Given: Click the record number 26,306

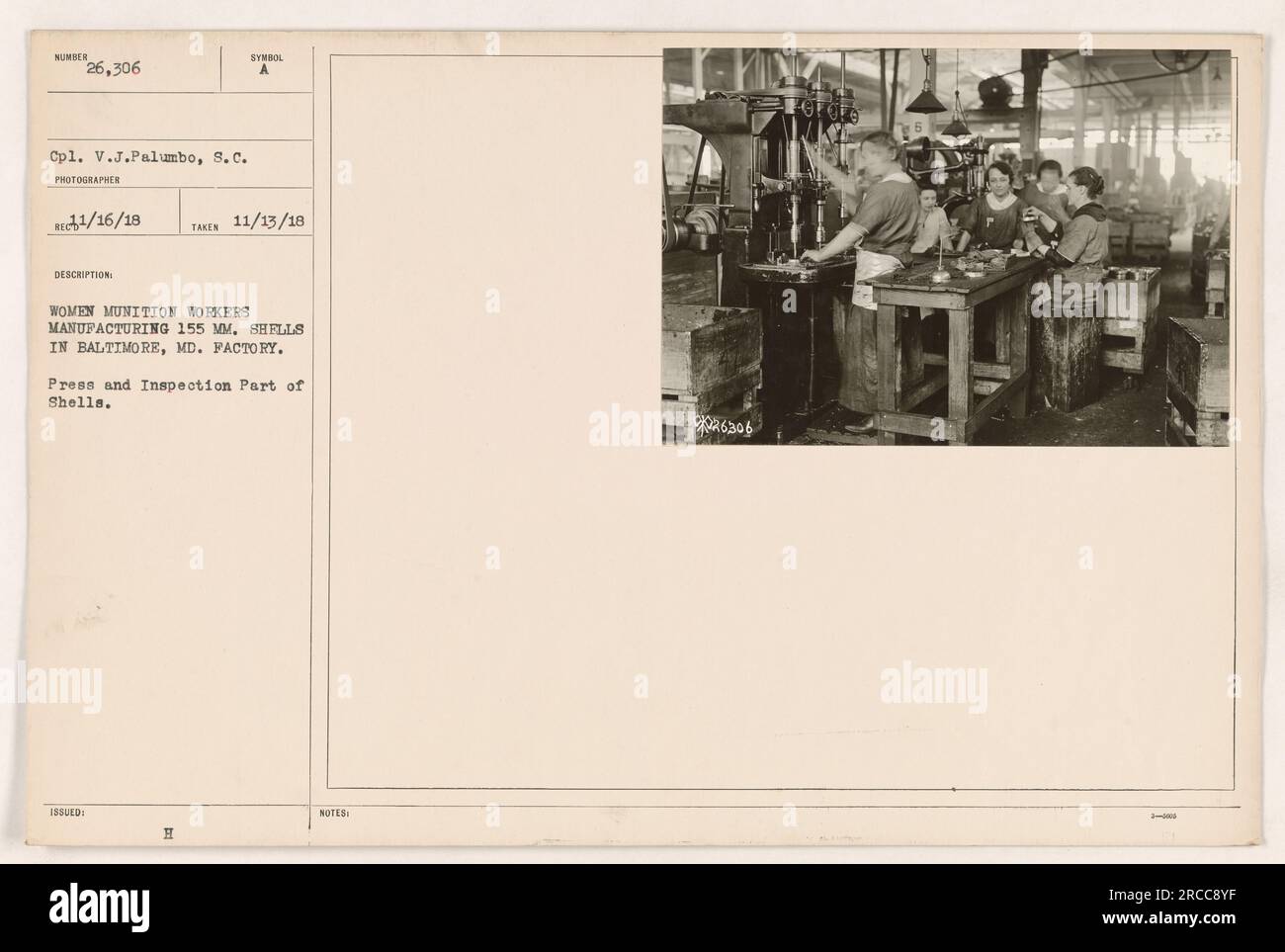Looking at the screenshot, I should pyautogui.click(x=114, y=70).
